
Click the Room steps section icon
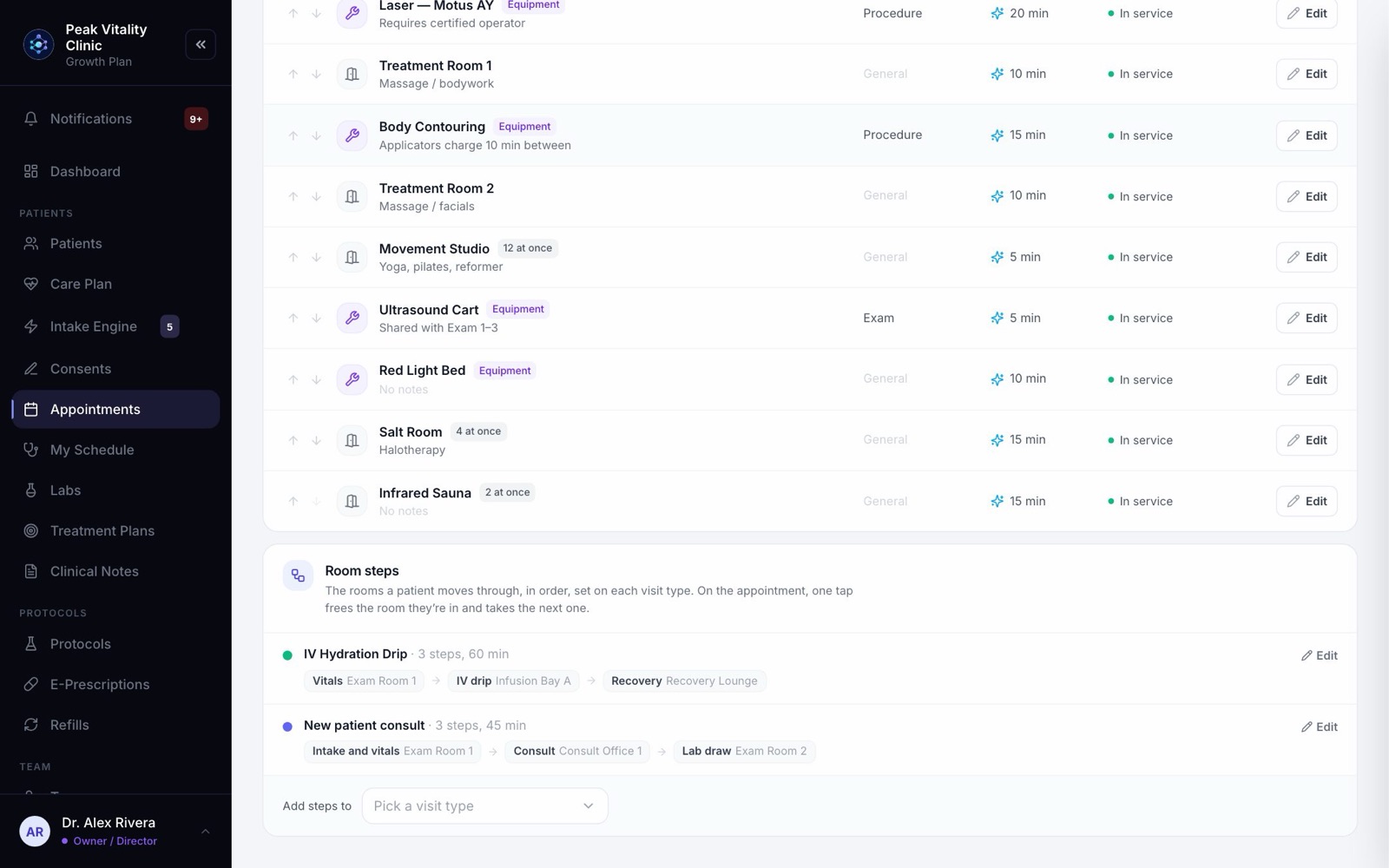298,575
